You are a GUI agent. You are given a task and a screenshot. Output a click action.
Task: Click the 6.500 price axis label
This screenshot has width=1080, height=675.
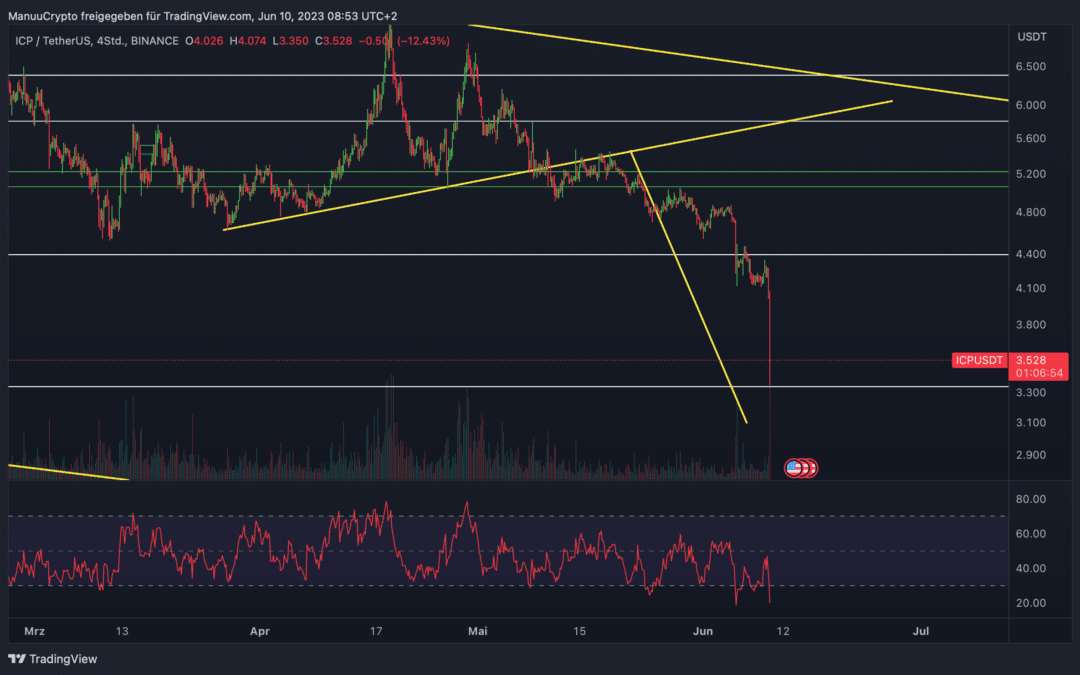1030,67
